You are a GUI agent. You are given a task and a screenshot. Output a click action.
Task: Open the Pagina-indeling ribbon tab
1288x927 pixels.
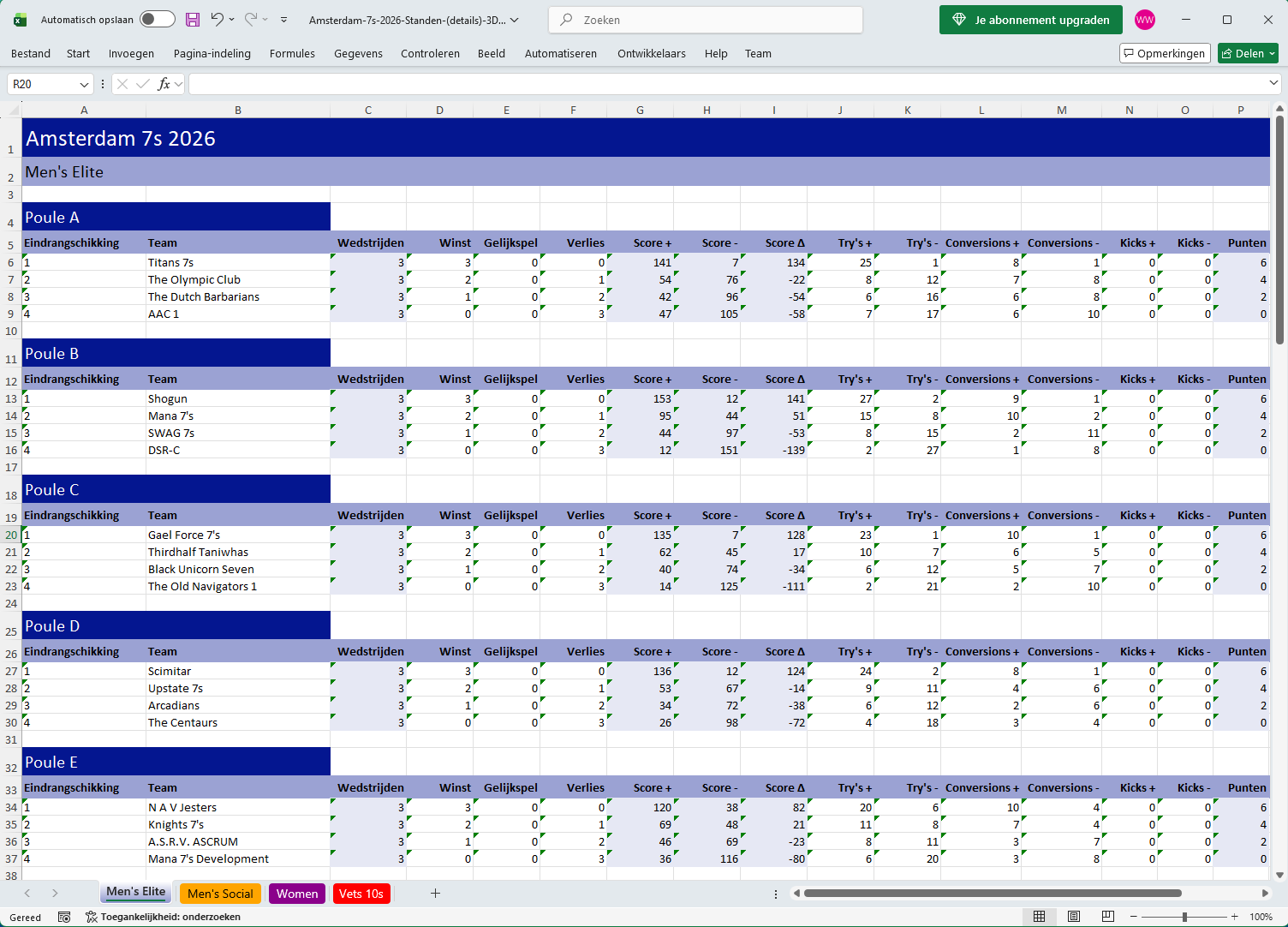tap(212, 53)
